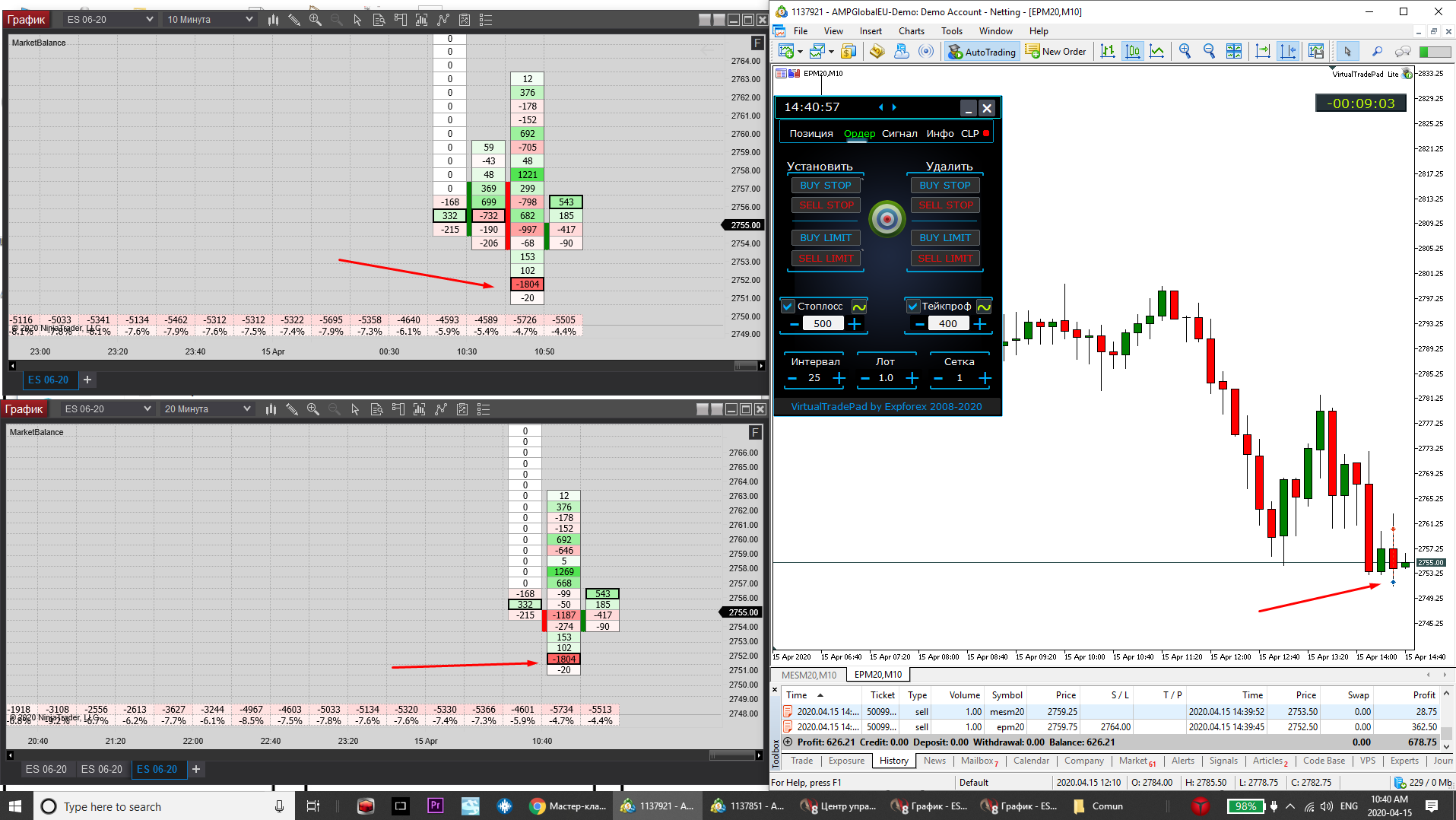Expand the New Chart dropdown arrow
Screen dimensions: 1456x820
(x=800, y=52)
